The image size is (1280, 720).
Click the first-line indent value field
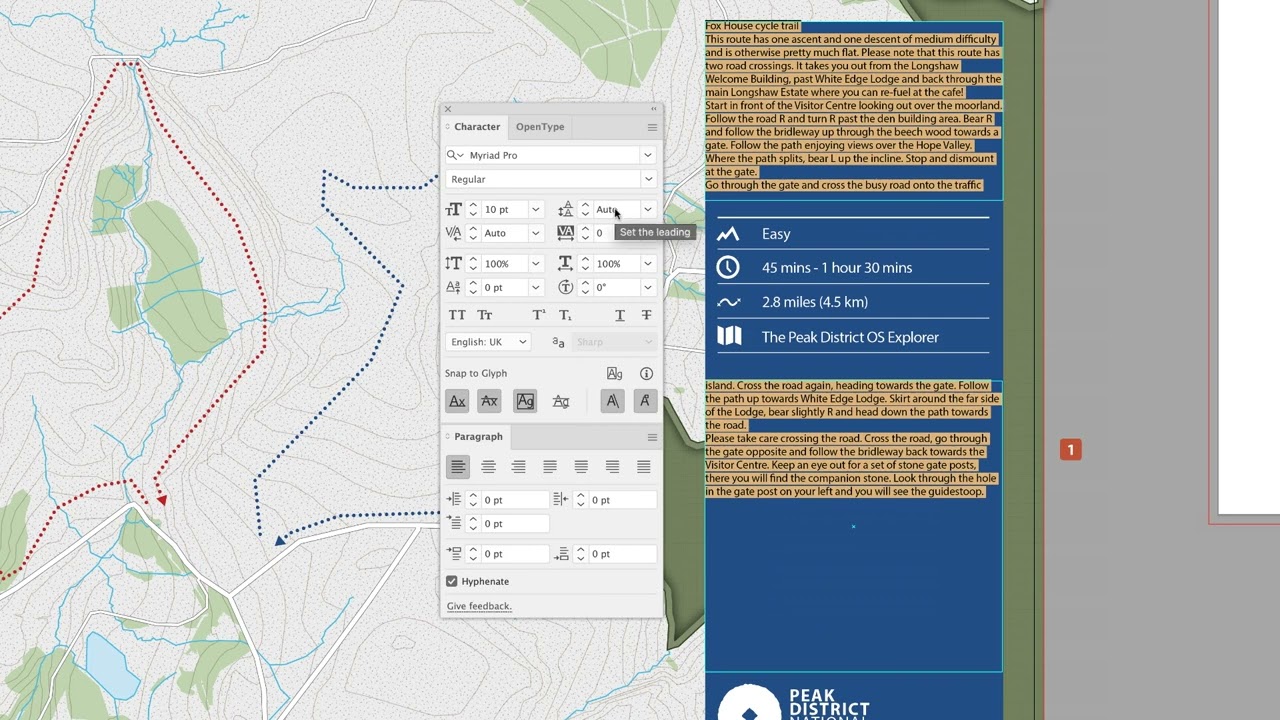tap(515, 524)
